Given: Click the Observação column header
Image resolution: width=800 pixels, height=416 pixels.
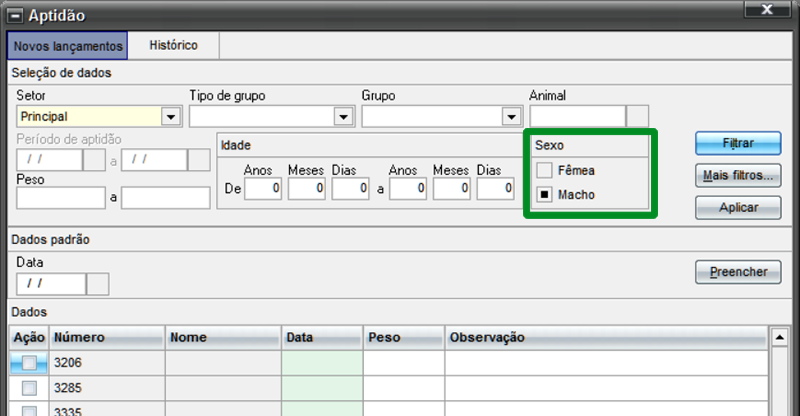Looking at the screenshot, I should coord(607,337).
